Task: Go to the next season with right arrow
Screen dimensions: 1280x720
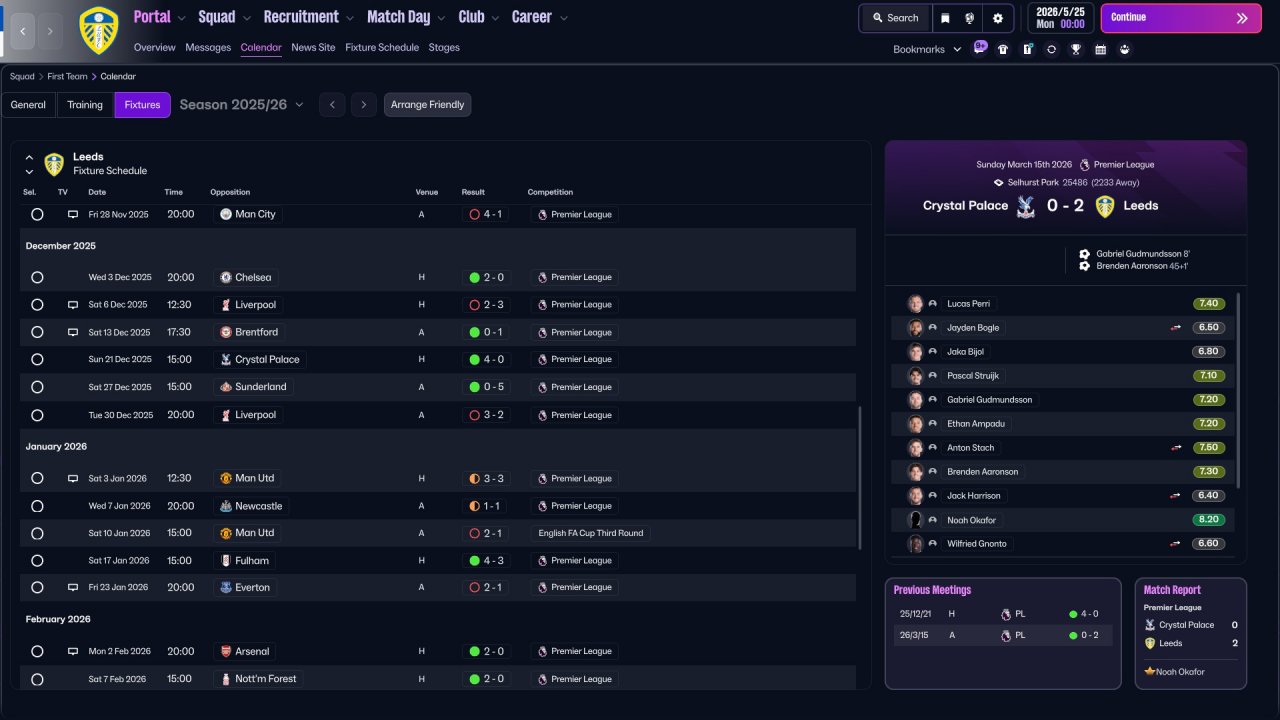Action: pyautogui.click(x=364, y=105)
